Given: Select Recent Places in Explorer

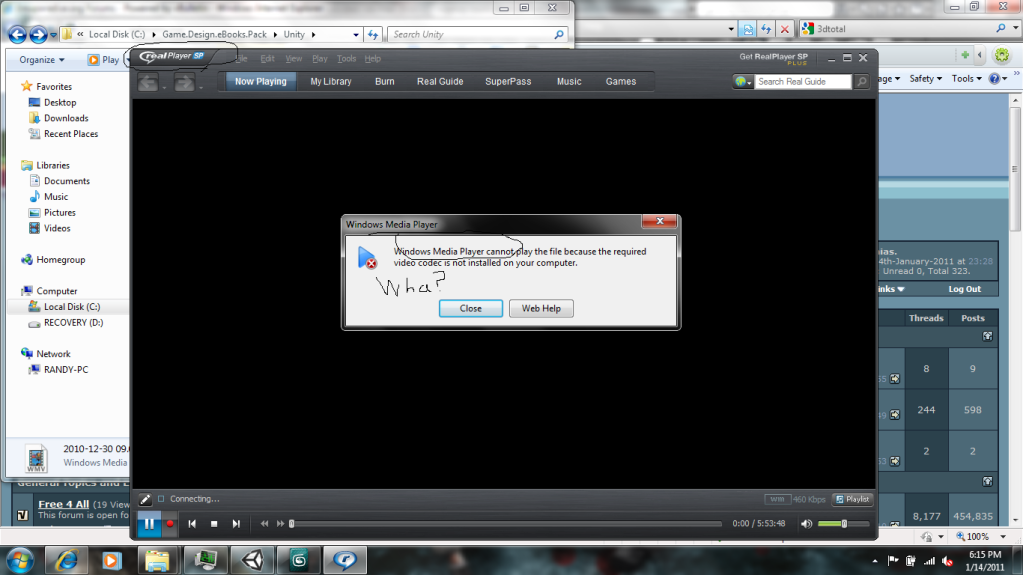Looking at the screenshot, I should 71,134.
